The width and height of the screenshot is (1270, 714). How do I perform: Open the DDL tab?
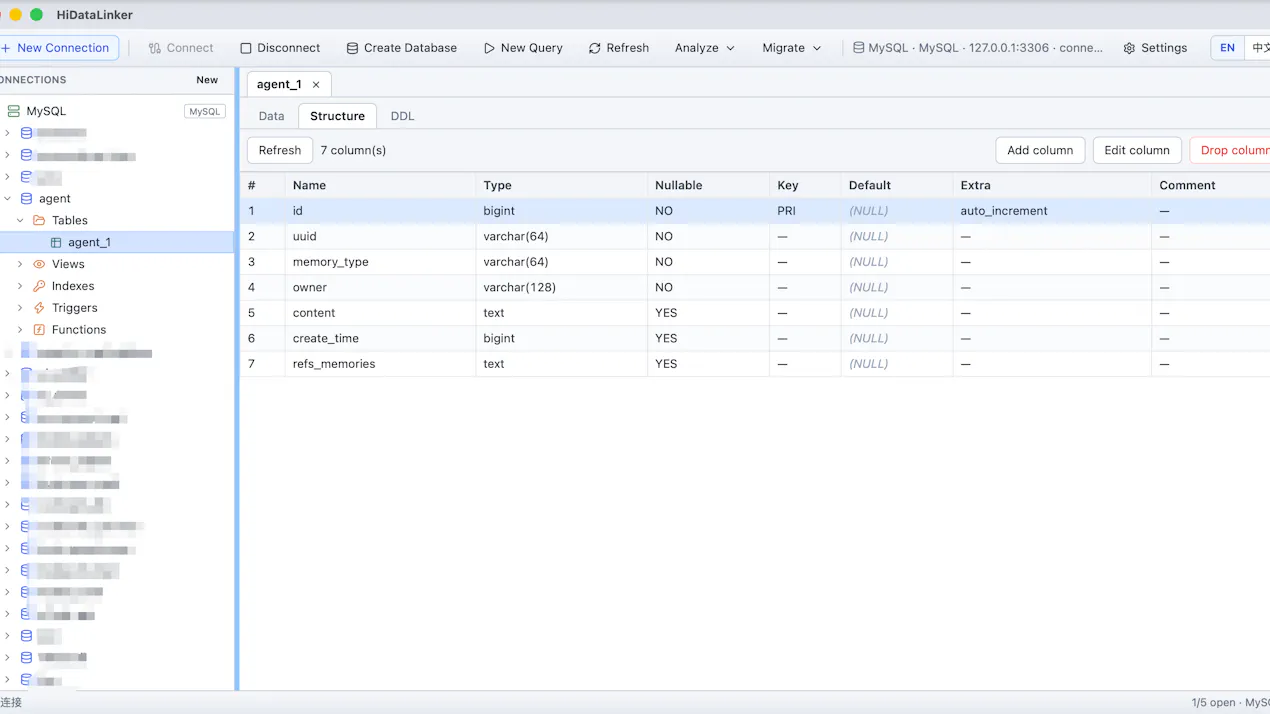(x=402, y=116)
